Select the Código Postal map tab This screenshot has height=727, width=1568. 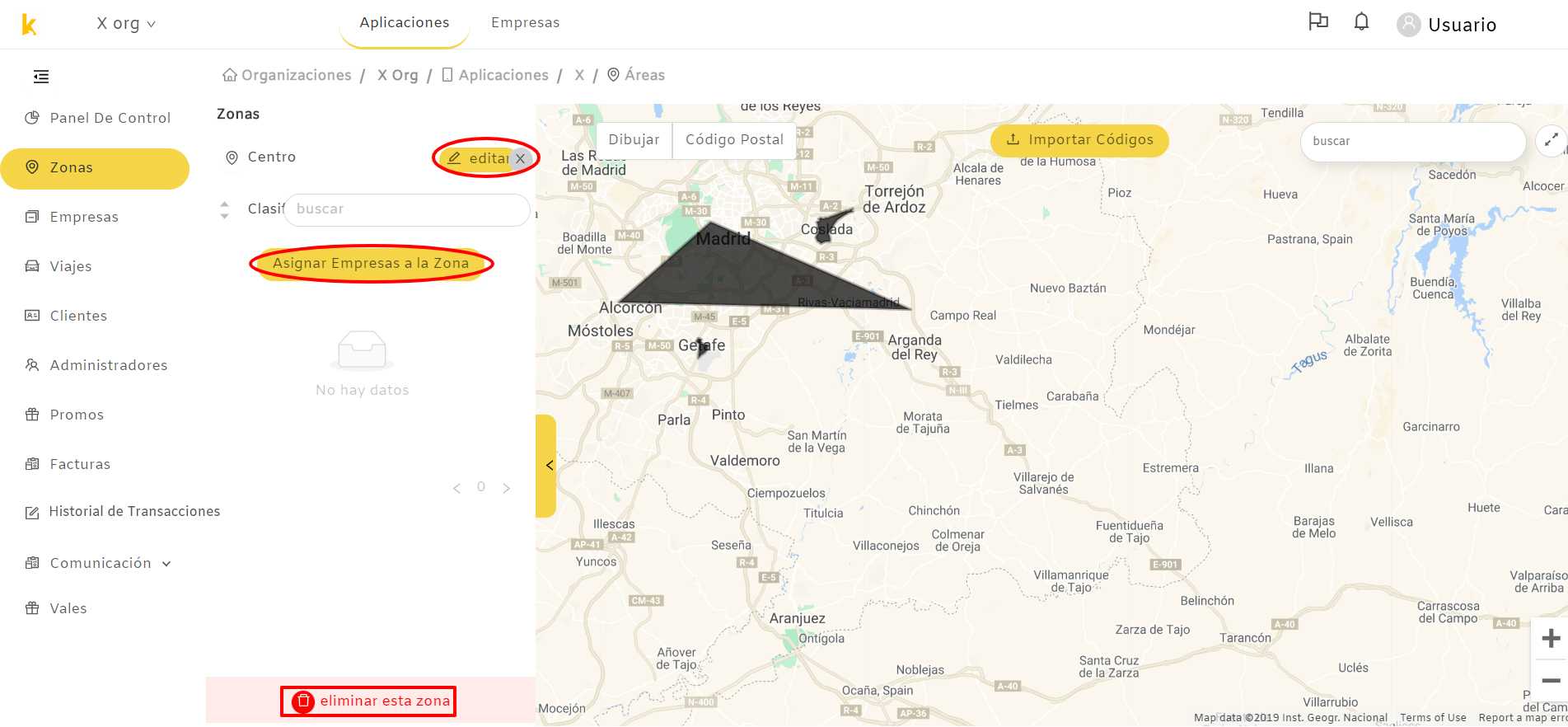click(734, 140)
